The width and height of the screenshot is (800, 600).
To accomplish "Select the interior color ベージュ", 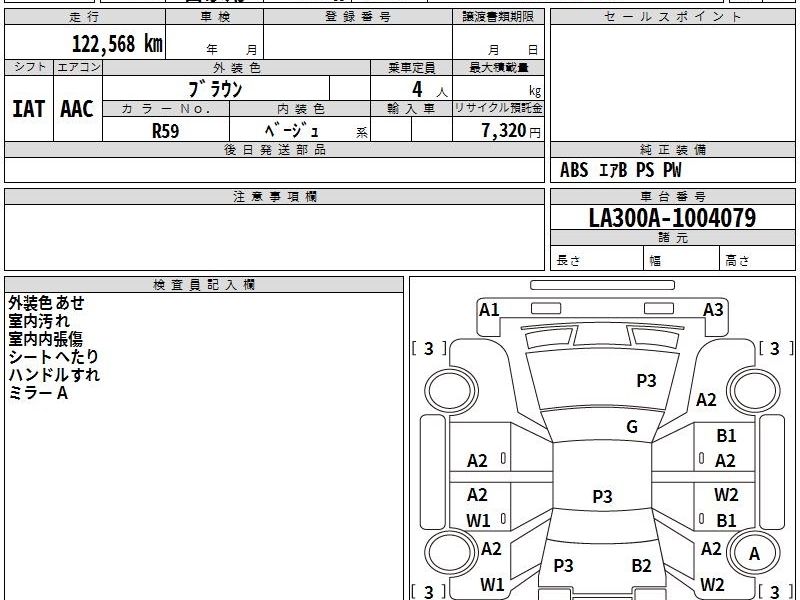I will click(291, 131).
